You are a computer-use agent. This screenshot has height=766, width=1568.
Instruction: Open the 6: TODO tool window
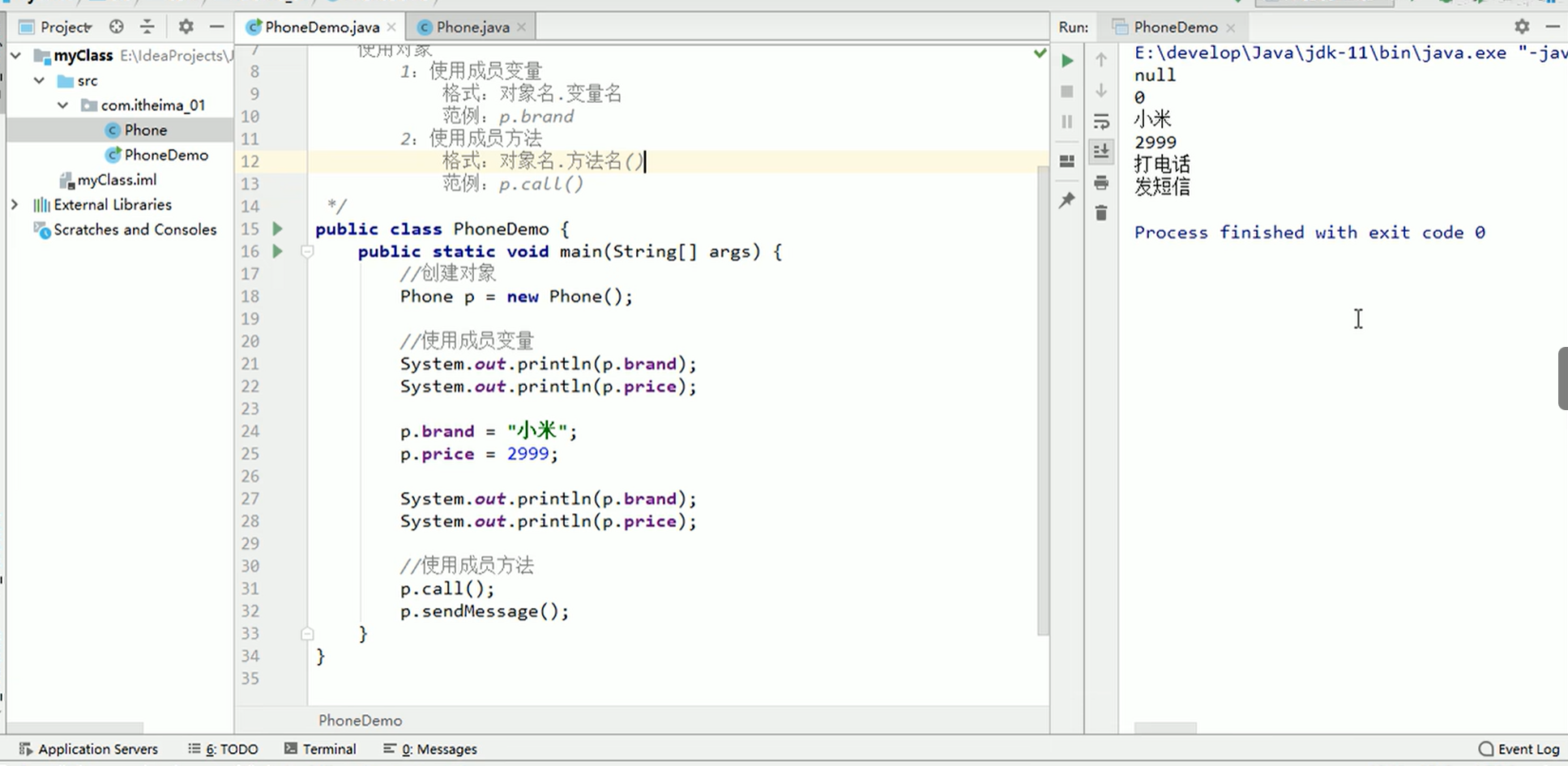pos(223,749)
